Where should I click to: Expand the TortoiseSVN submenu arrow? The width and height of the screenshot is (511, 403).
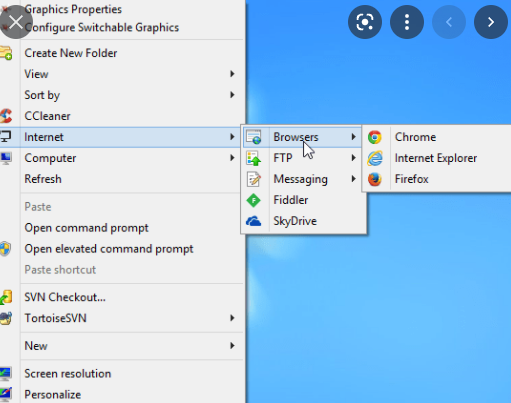(x=232, y=318)
